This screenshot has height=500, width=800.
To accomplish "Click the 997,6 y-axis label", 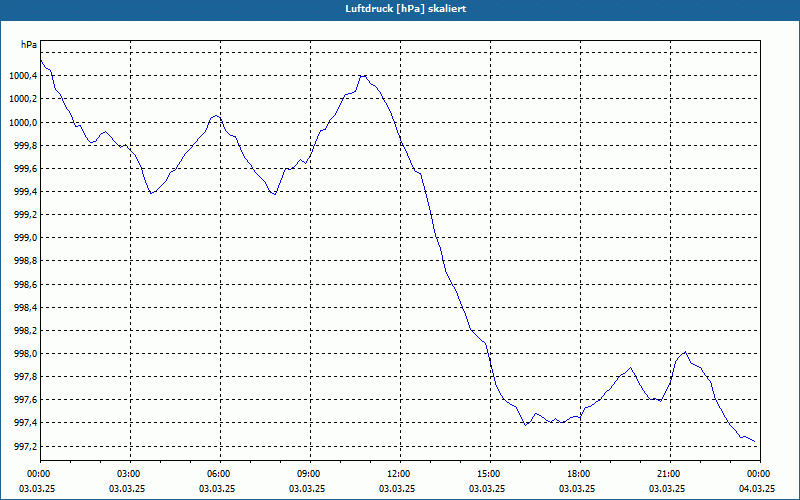I will point(26,400).
